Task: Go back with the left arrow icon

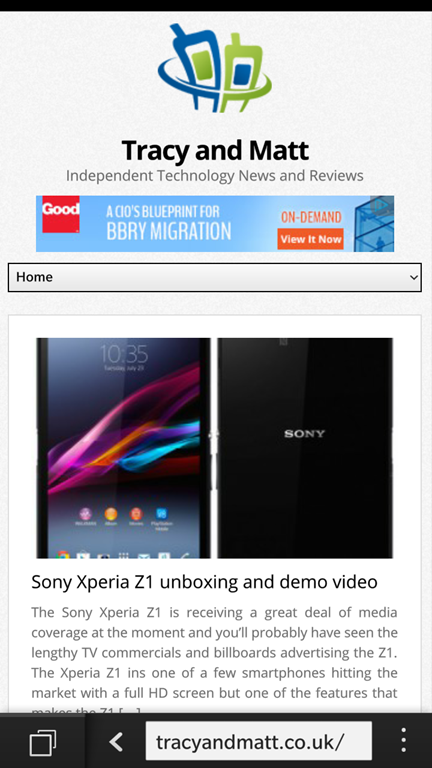Action: tap(116, 742)
